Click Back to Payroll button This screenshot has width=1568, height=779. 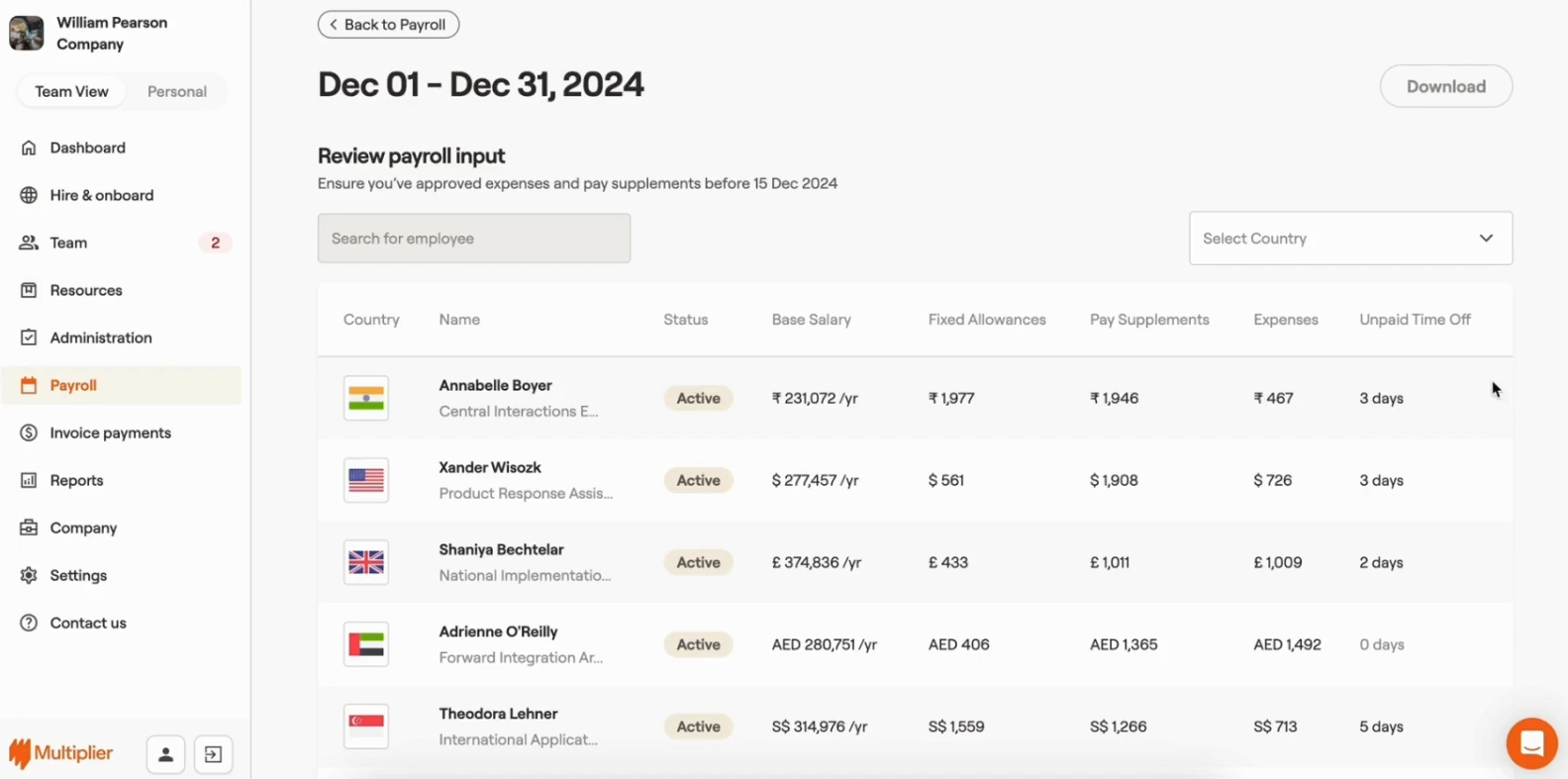pyautogui.click(x=388, y=25)
